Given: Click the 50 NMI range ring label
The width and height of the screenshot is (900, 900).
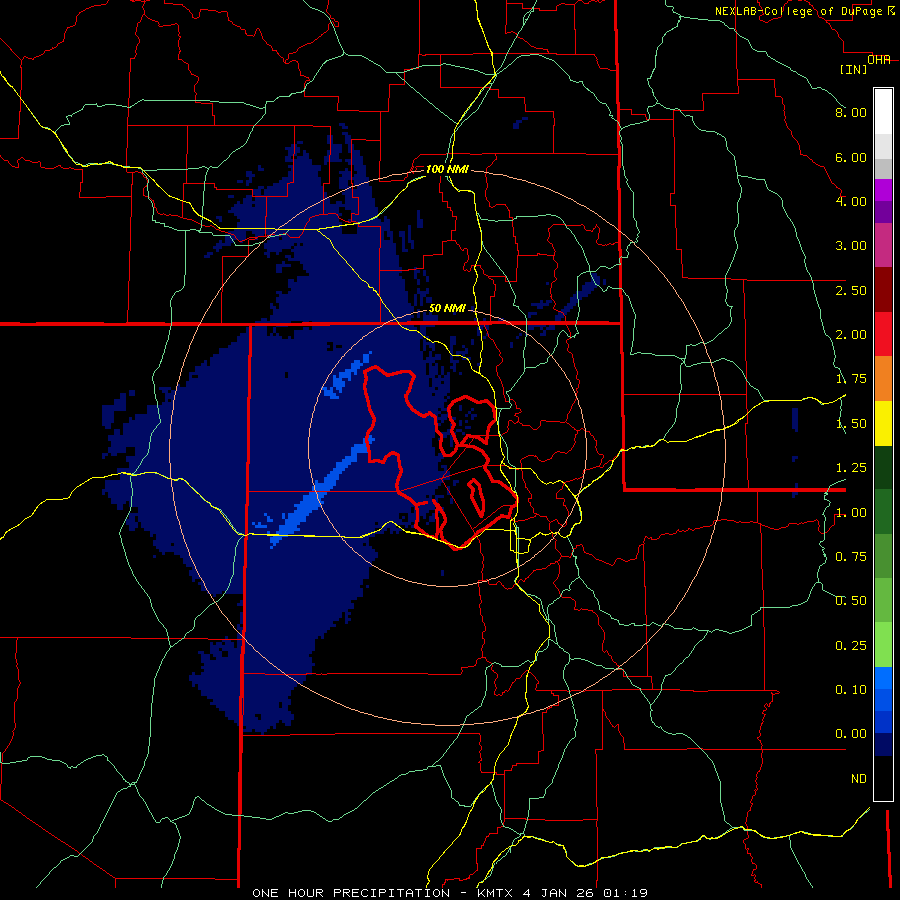Looking at the screenshot, I should click(447, 308).
